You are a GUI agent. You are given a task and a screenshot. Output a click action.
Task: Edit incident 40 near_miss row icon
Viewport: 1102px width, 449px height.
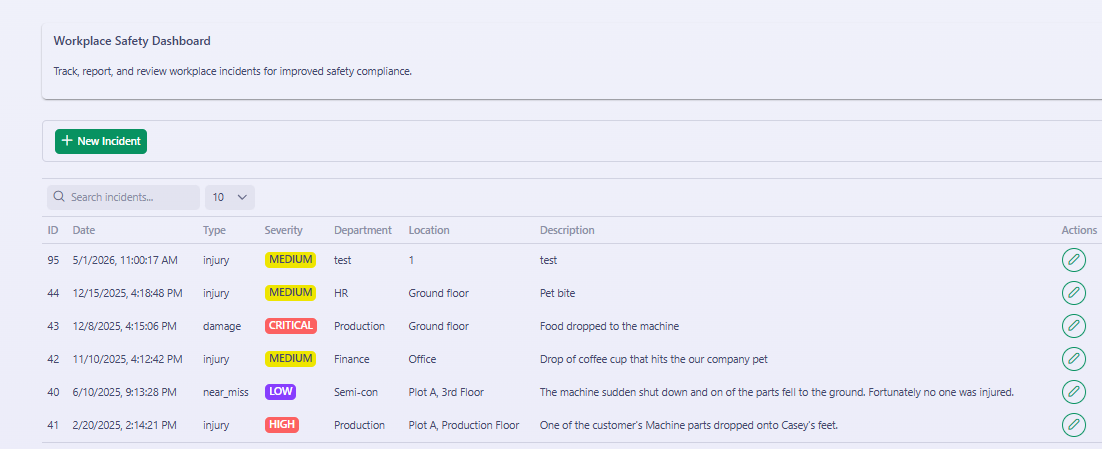click(x=1073, y=391)
